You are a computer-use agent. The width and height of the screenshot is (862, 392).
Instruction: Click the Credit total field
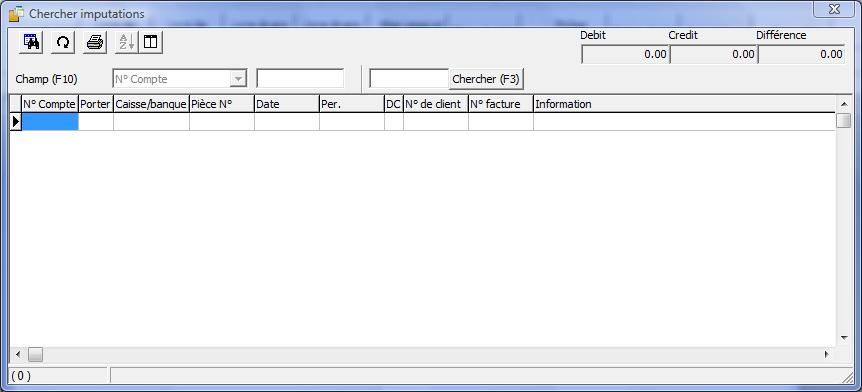[x=713, y=54]
